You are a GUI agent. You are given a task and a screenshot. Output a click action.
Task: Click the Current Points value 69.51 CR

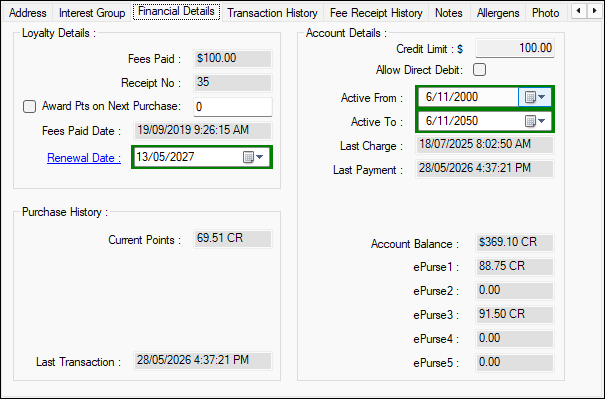233,238
